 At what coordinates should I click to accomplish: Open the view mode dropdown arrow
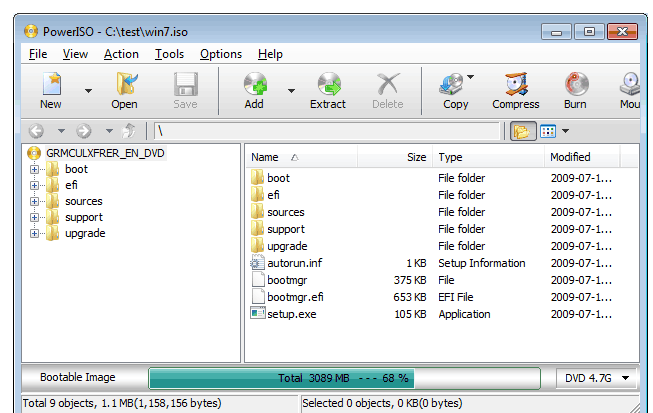[x=565, y=131]
